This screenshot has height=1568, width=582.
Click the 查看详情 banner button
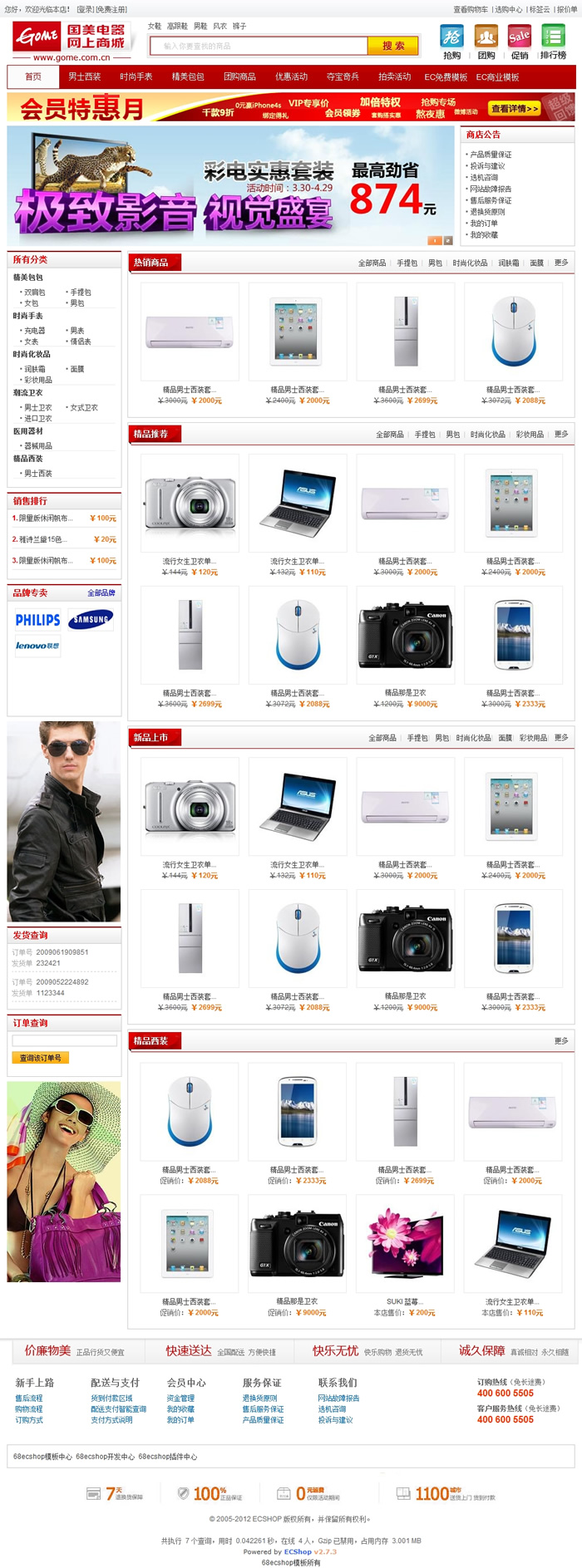513,109
